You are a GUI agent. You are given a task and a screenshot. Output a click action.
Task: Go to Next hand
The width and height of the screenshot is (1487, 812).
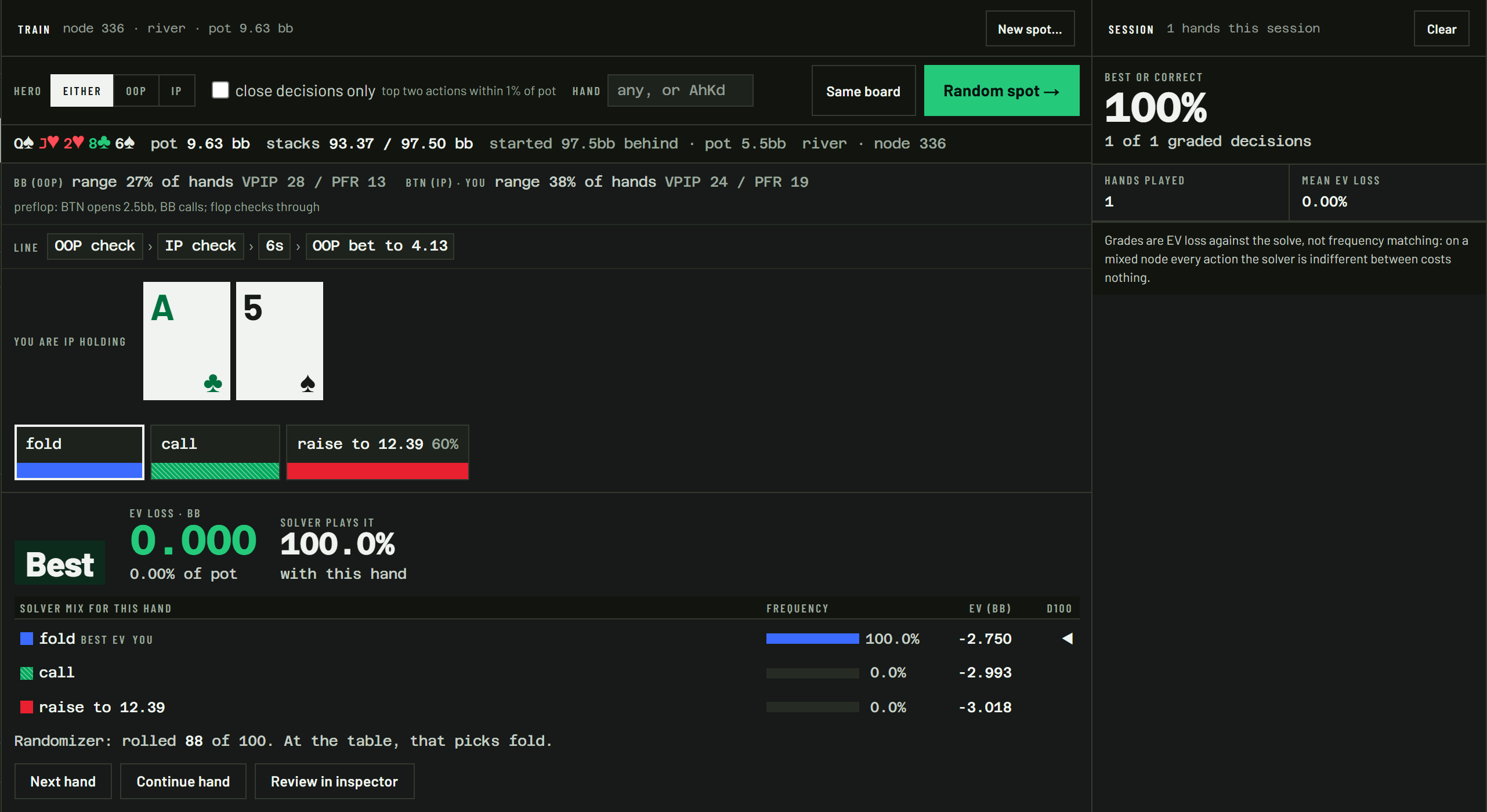coord(63,782)
